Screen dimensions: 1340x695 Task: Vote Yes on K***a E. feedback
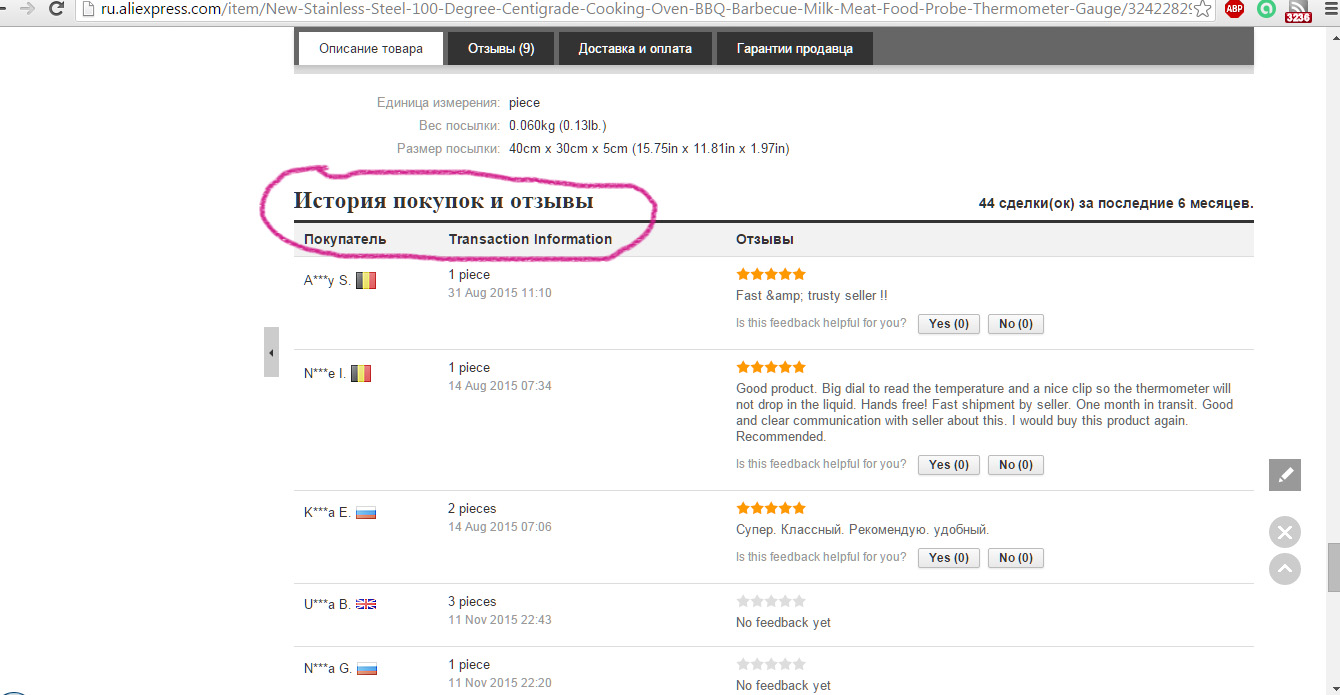(948, 558)
